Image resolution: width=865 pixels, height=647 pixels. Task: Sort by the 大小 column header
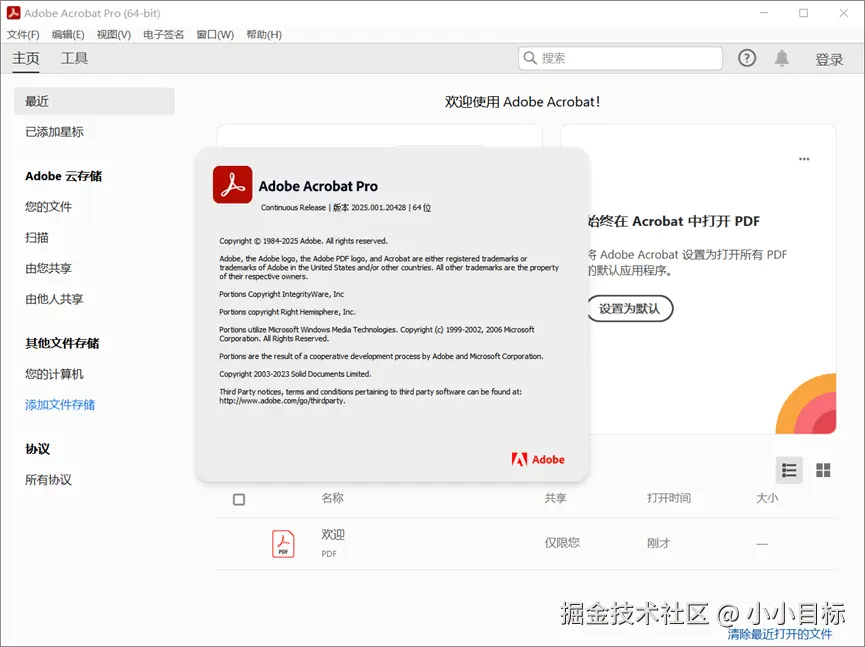click(x=767, y=498)
